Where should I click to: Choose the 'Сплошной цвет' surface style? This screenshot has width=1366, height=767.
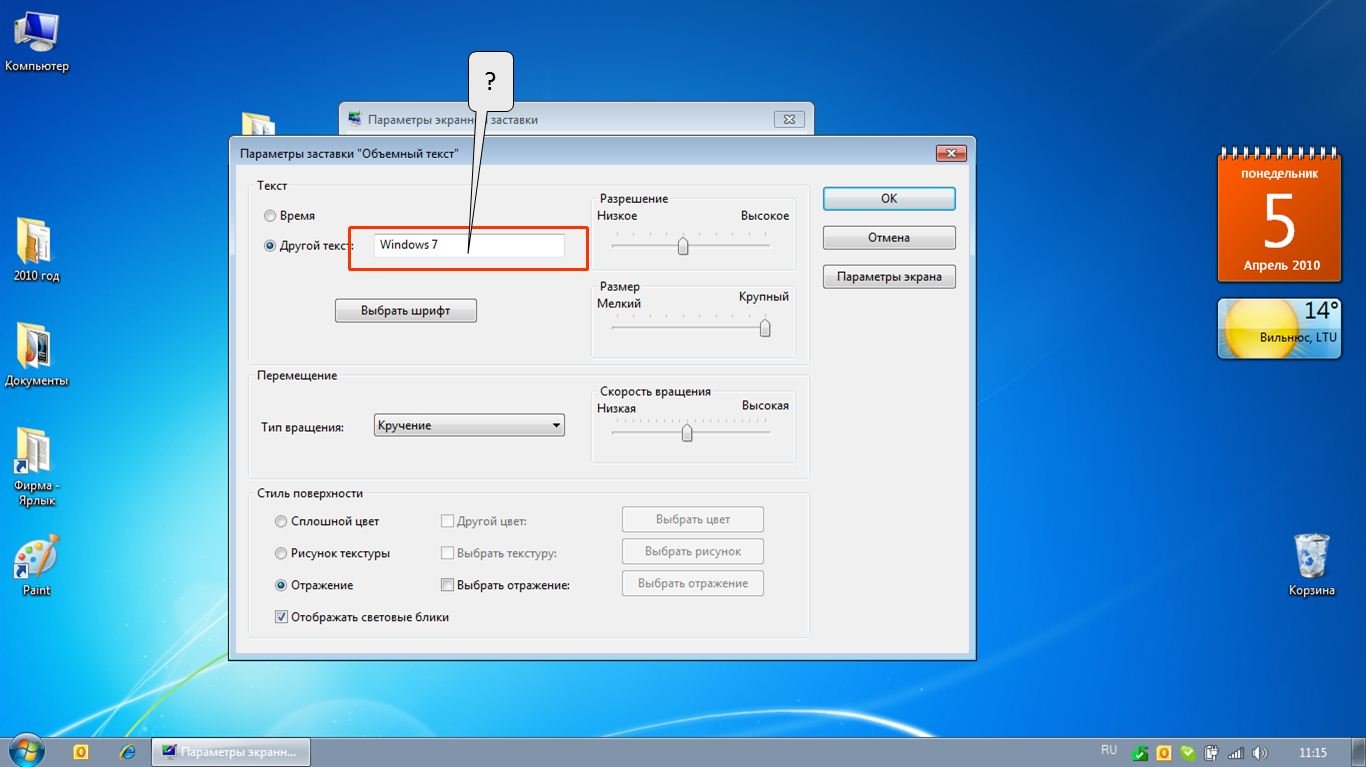click(x=281, y=521)
